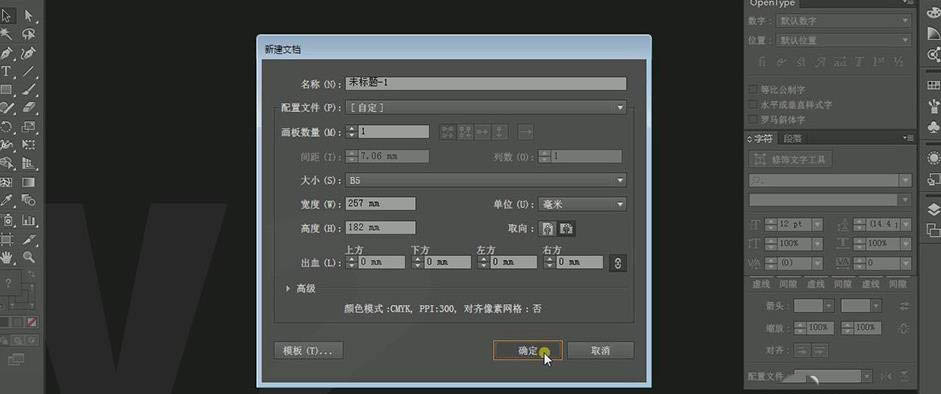Select the Column Graph tool

29,219
